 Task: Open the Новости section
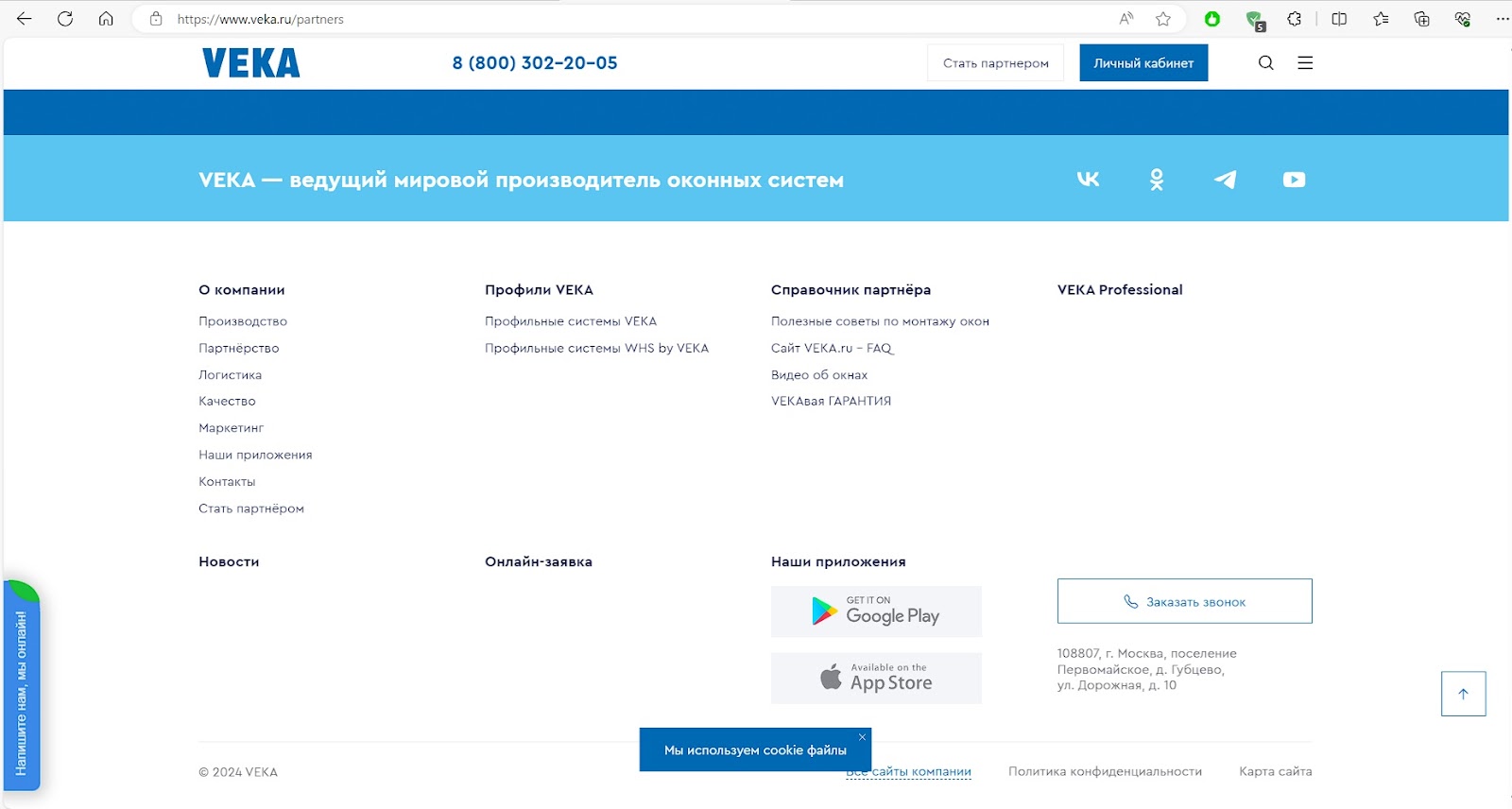229,561
